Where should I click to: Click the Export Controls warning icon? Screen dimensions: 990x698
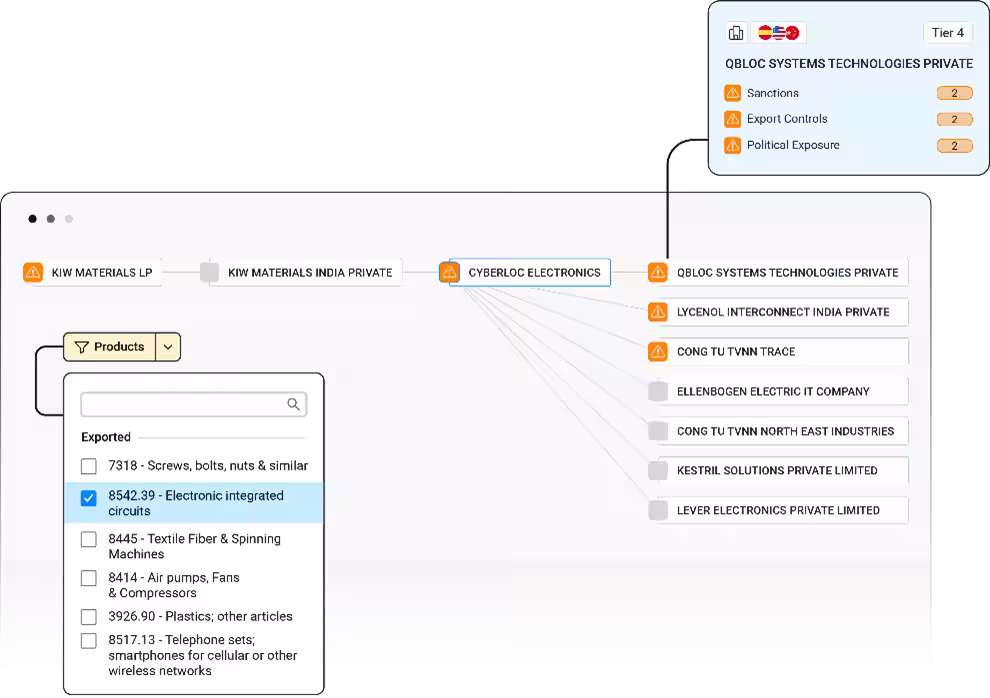(x=732, y=119)
